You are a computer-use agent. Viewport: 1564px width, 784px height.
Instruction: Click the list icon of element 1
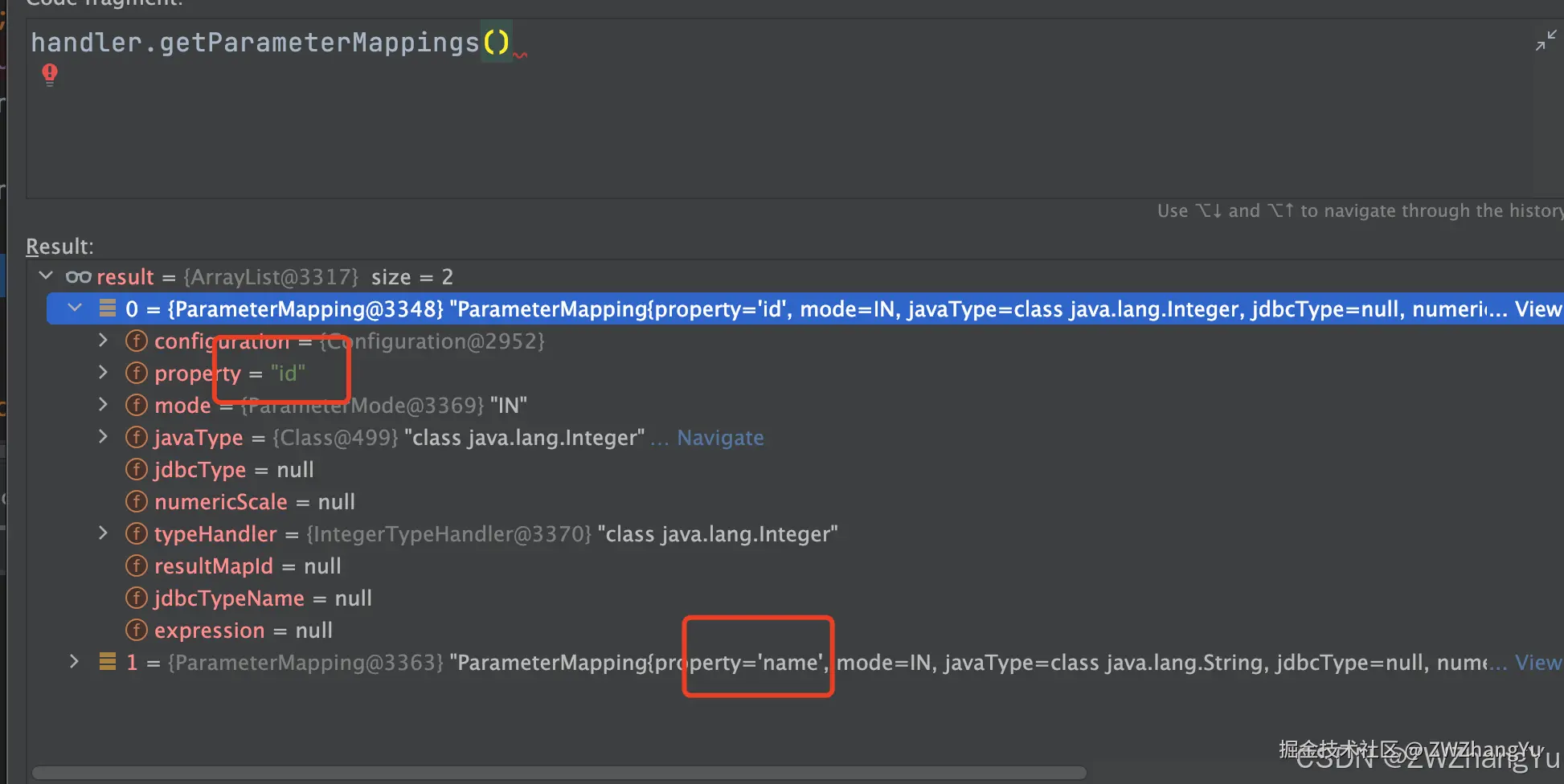pyautogui.click(x=107, y=662)
